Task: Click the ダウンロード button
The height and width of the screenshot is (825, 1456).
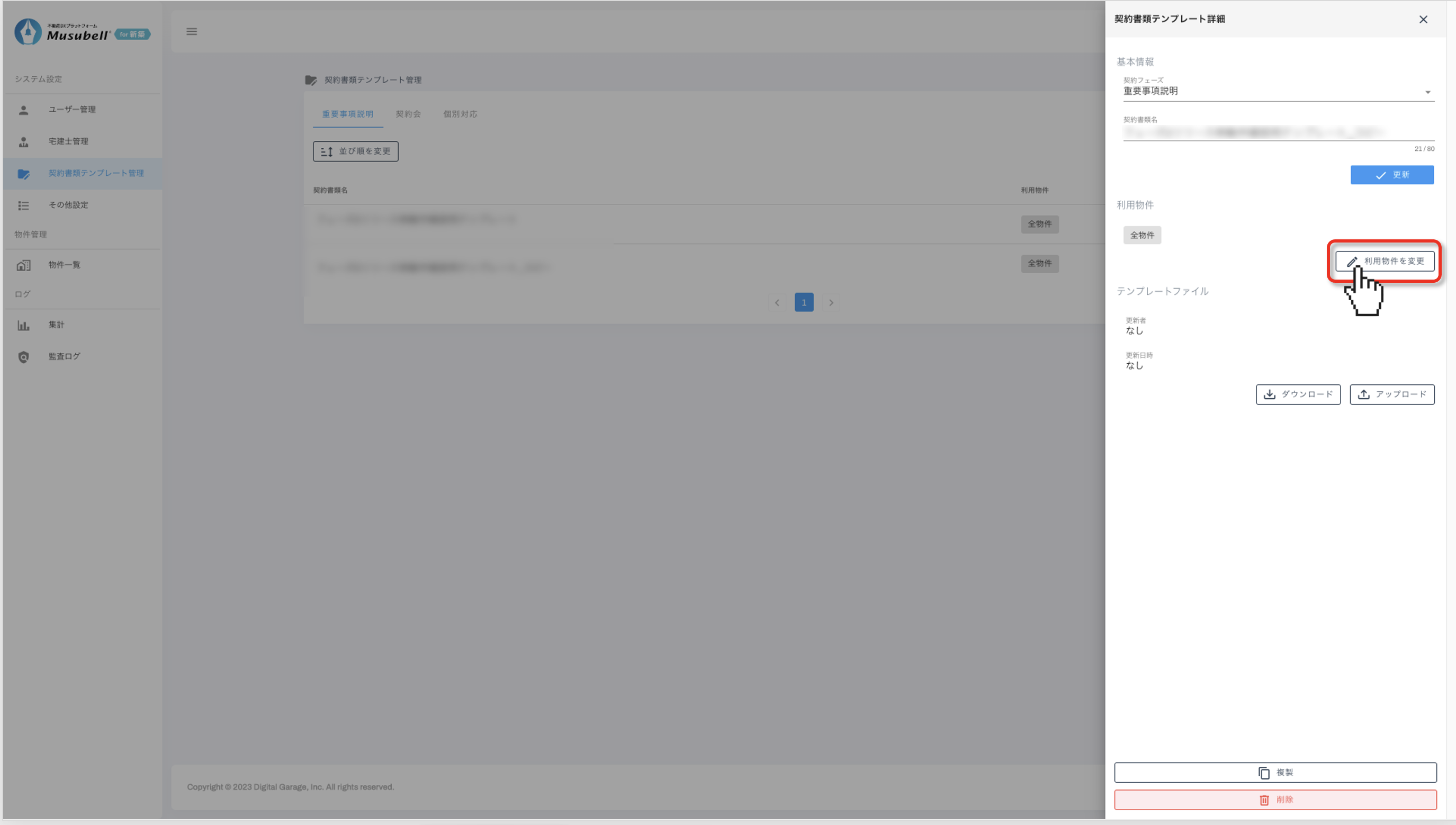Action: point(1297,394)
